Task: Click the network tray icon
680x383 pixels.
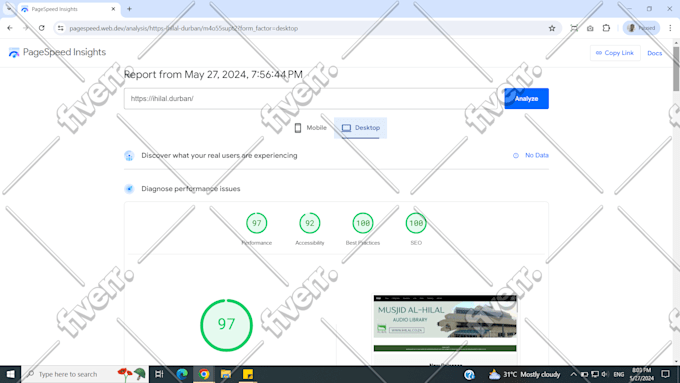Action: (595, 374)
